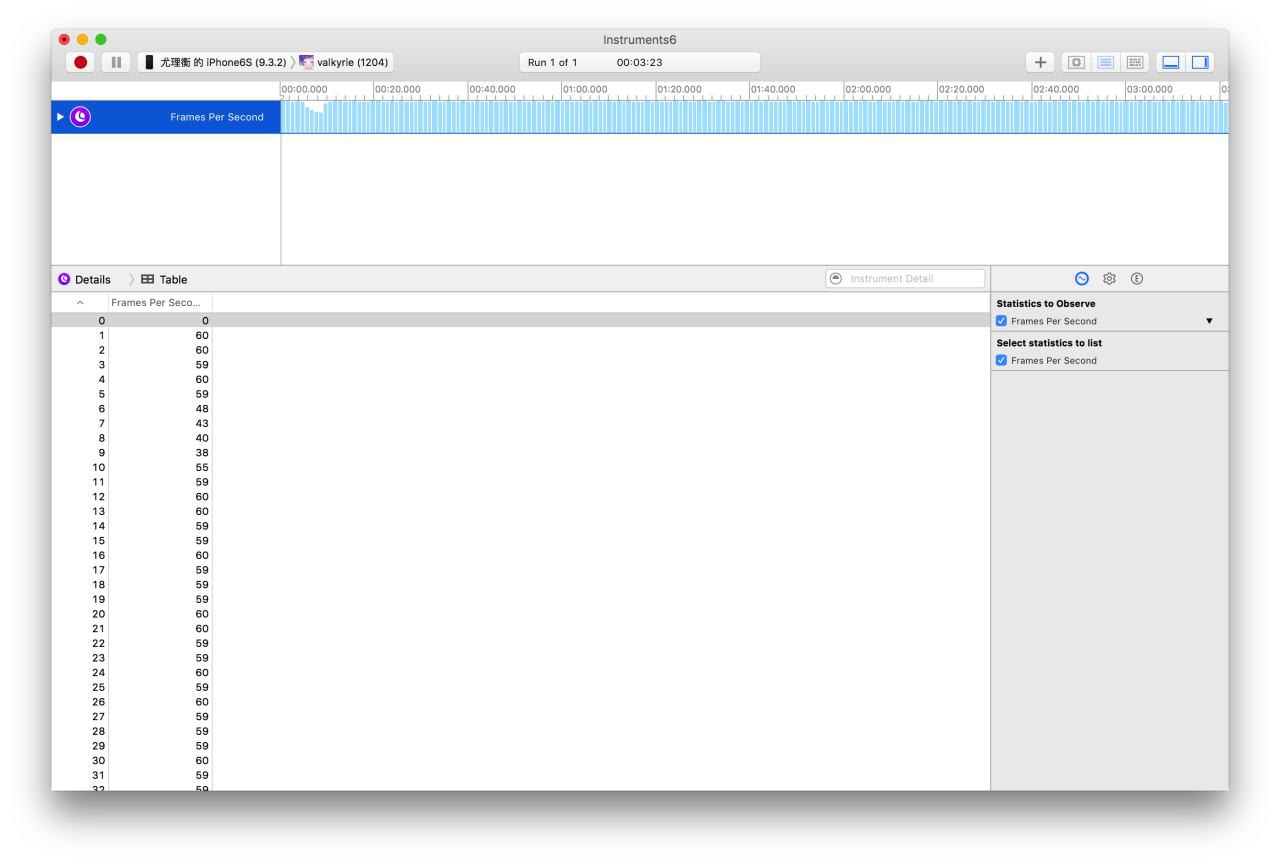Pause the recording with the pause button

pyautogui.click(x=116, y=62)
